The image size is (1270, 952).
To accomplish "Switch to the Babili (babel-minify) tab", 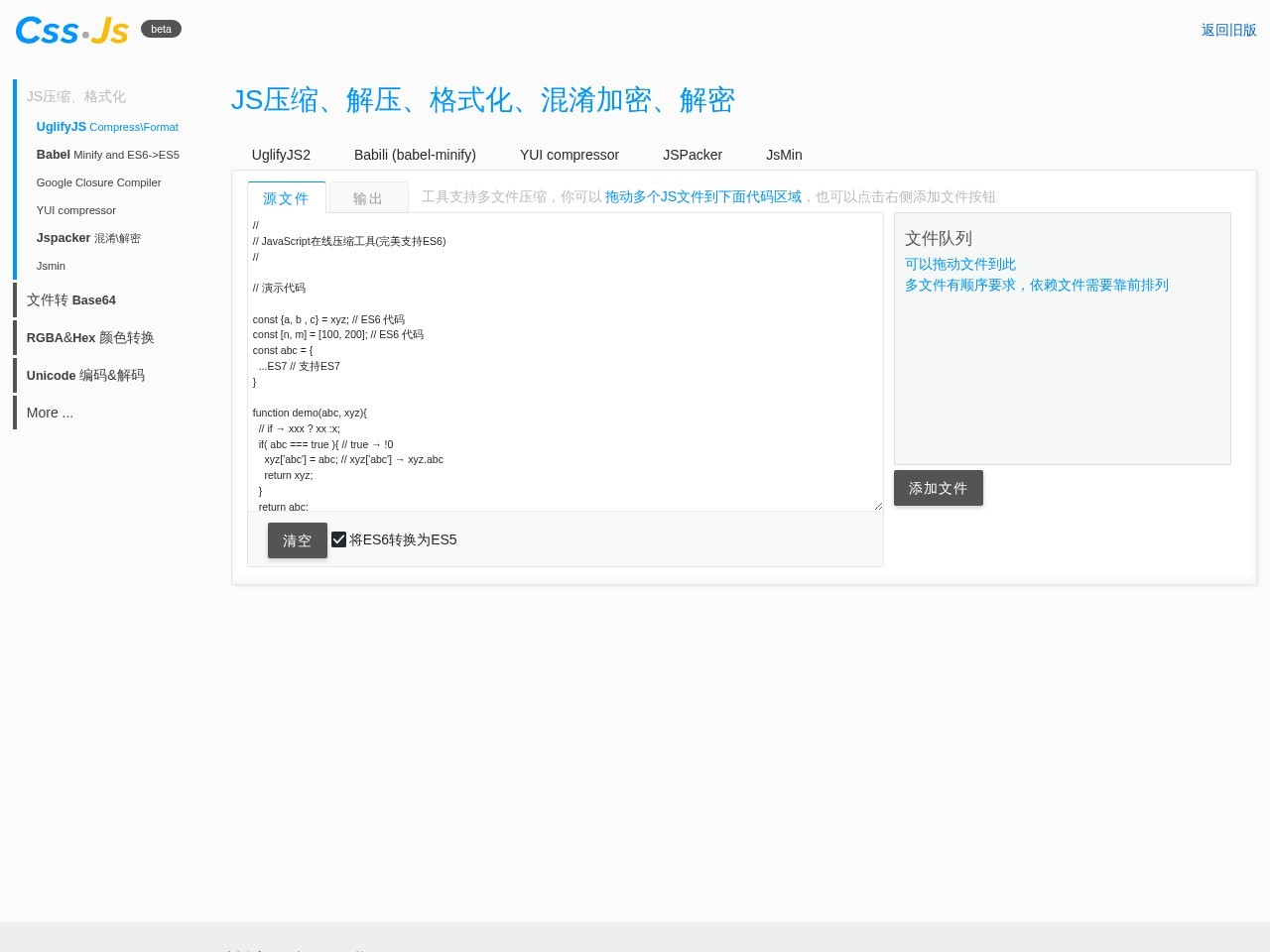I will (415, 155).
